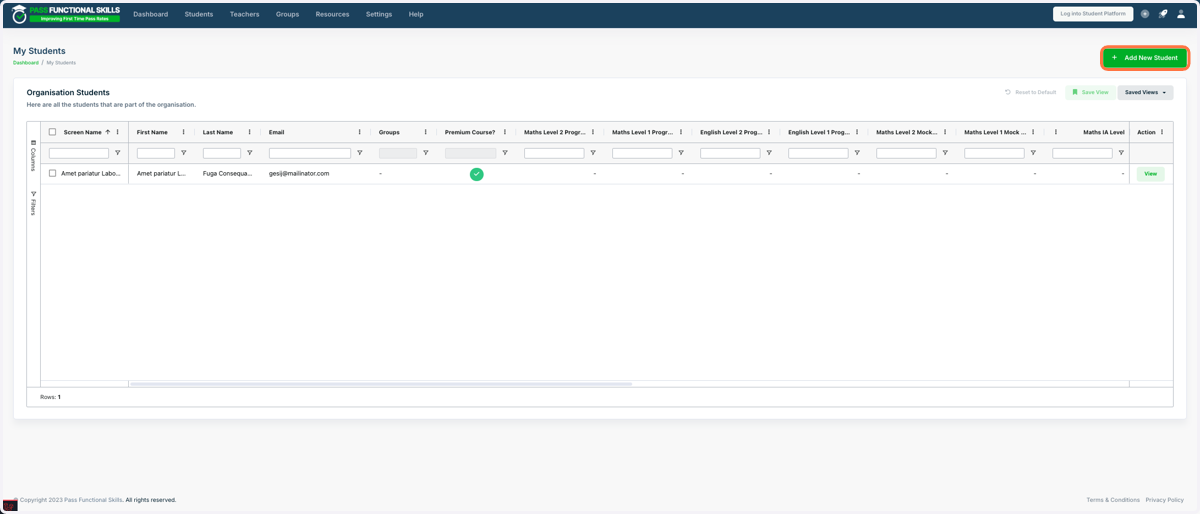Click the green premium course checkmark
Image resolution: width=1200 pixels, height=514 pixels.
coord(477,174)
